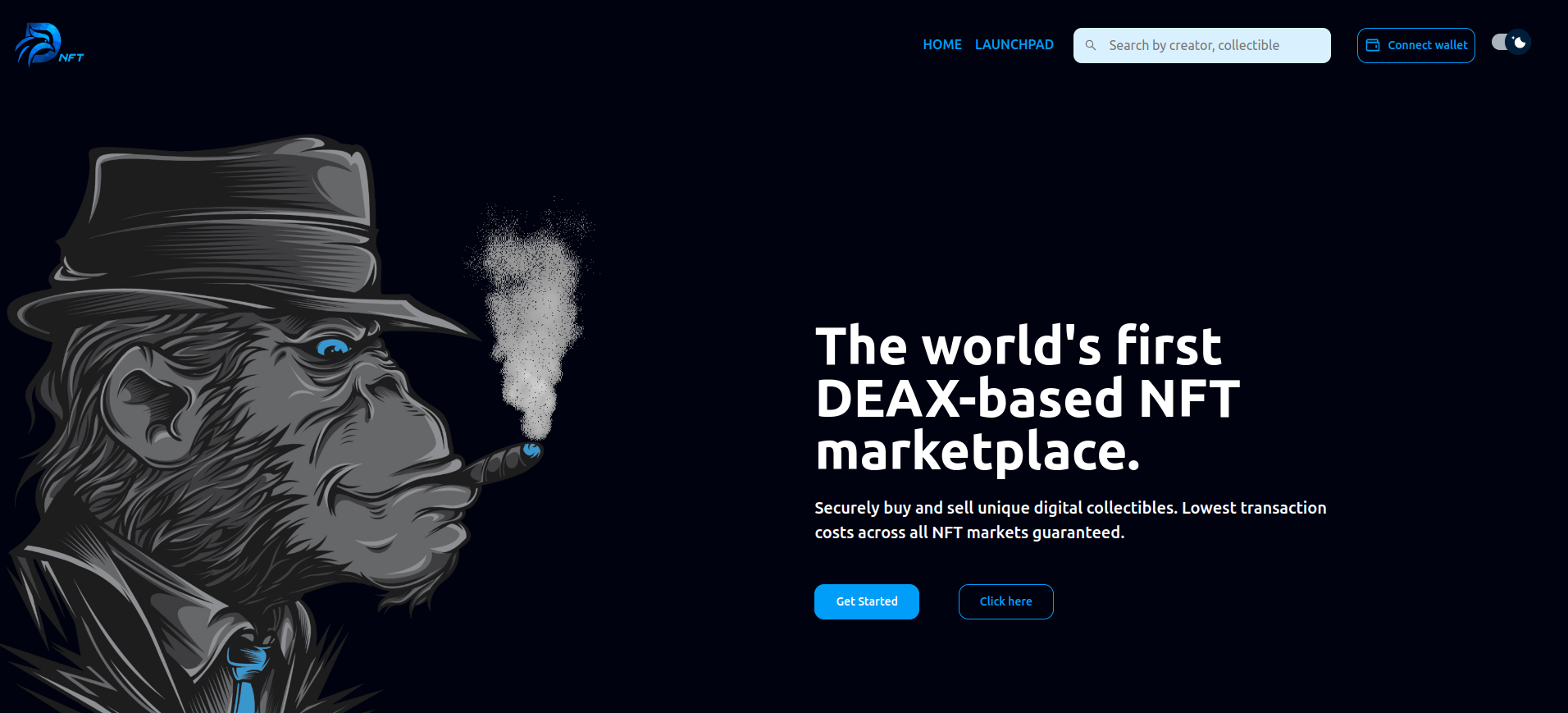Click the magnifier icon in search bar

tap(1091, 45)
